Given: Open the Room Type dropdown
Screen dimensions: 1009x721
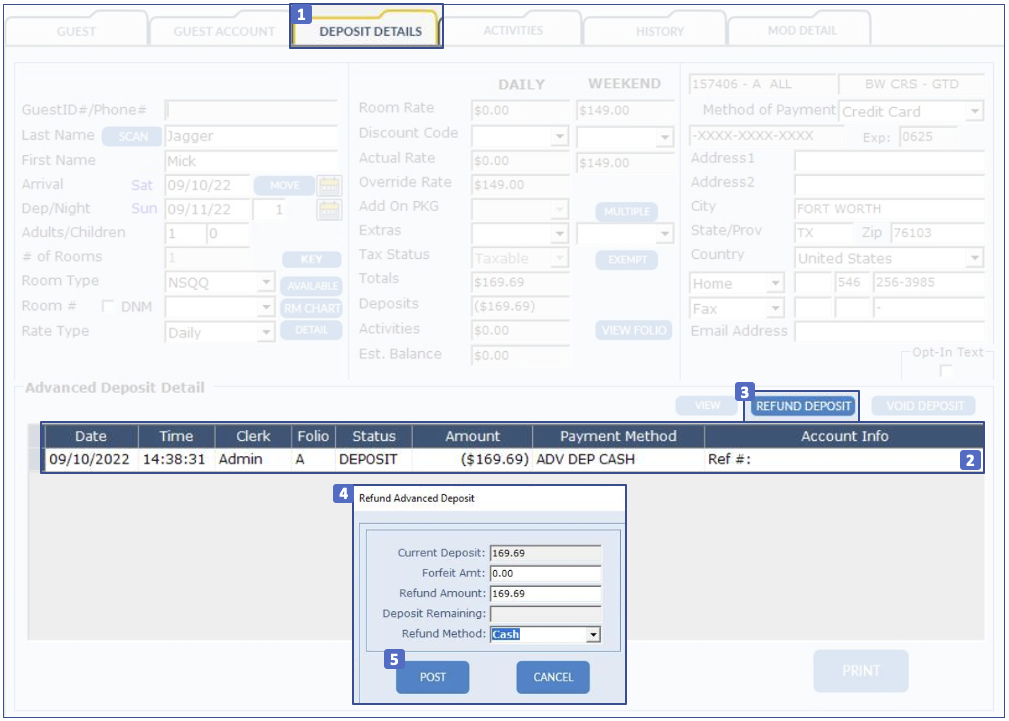Looking at the screenshot, I should (266, 283).
